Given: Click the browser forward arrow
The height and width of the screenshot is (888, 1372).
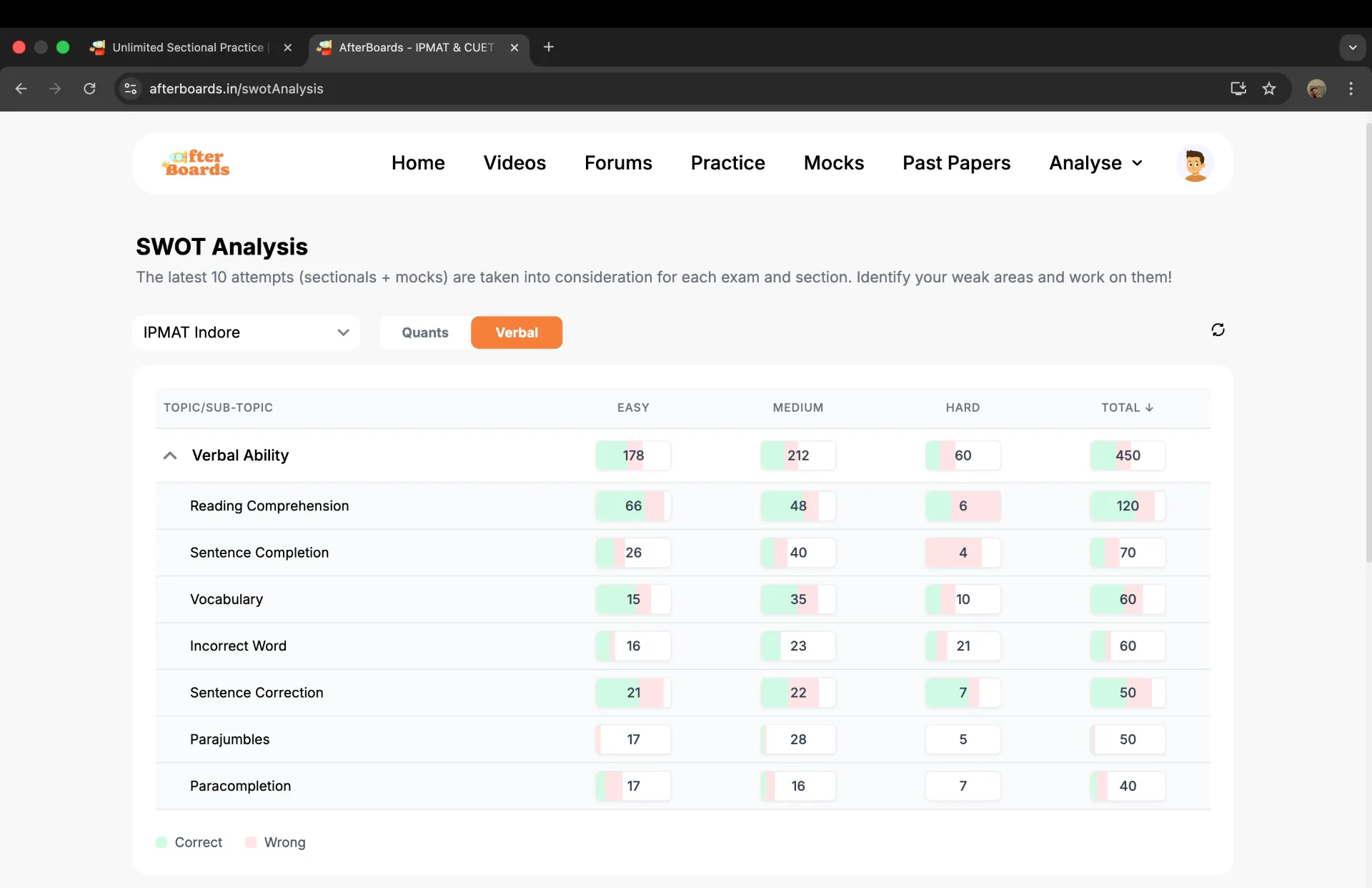Looking at the screenshot, I should [x=55, y=89].
